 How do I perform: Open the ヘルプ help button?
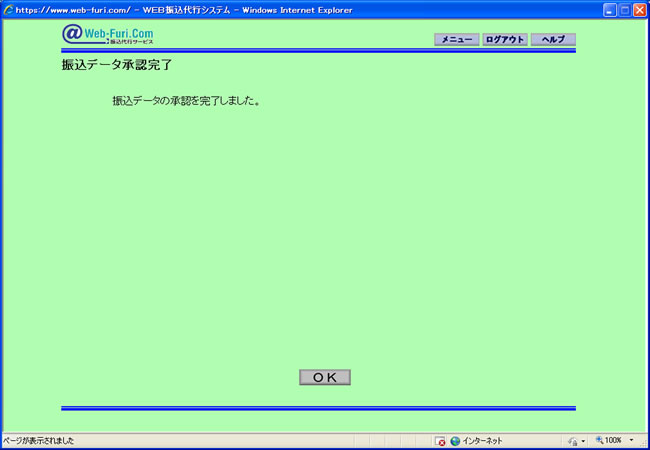click(x=553, y=40)
